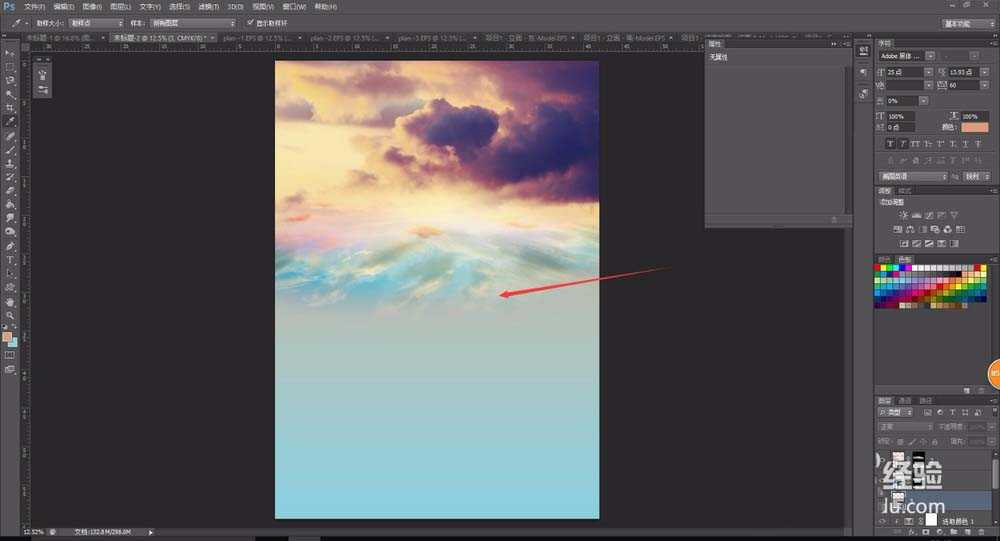Toggle visibility of the bottom layer
The height and width of the screenshot is (541, 1000).
(x=882, y=521)
